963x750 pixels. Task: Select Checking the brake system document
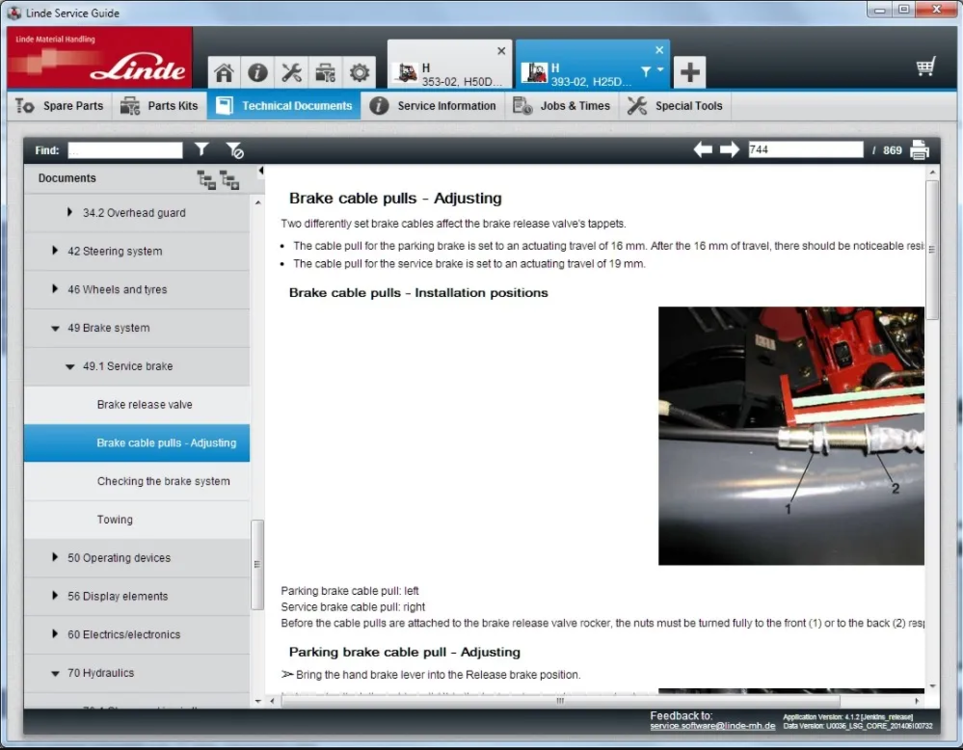163,481
